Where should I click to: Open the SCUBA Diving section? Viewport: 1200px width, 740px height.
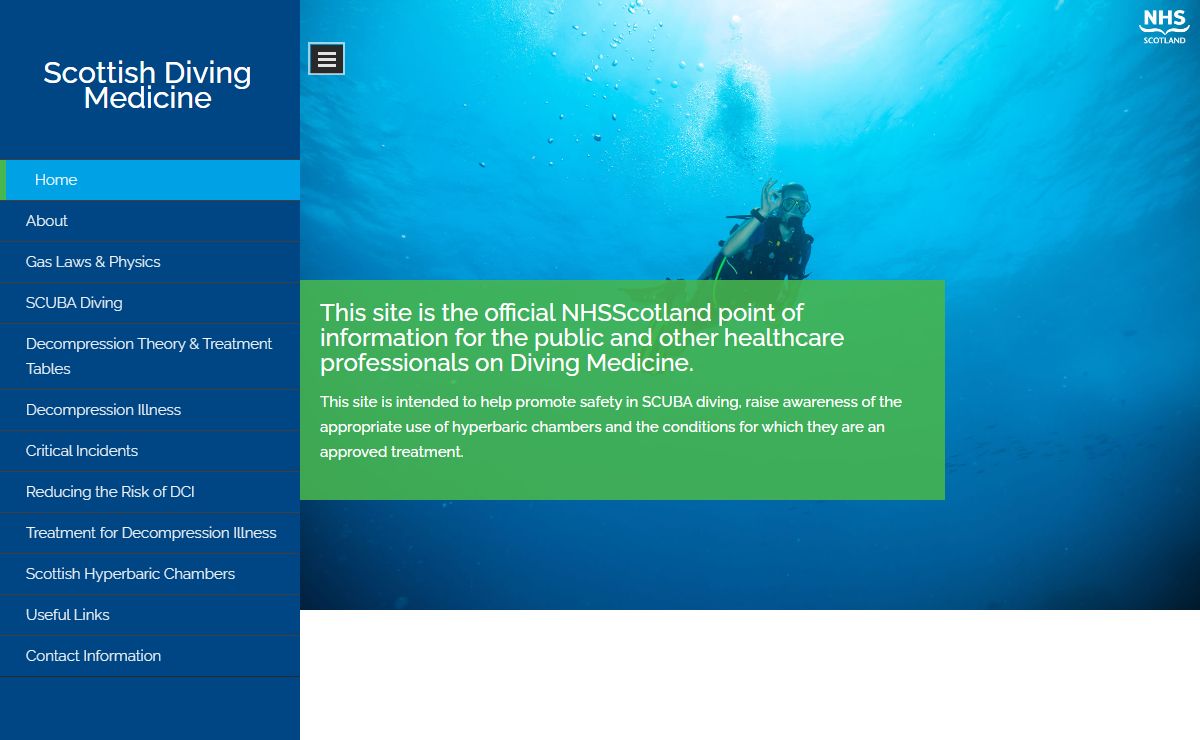pos(150,303)
